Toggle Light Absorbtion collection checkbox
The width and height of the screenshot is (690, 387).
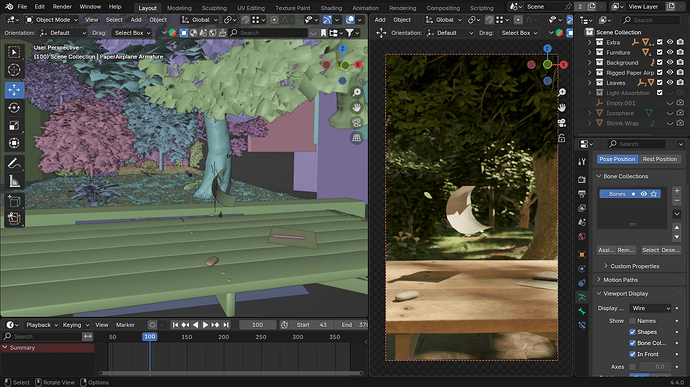tap(659, 93)
